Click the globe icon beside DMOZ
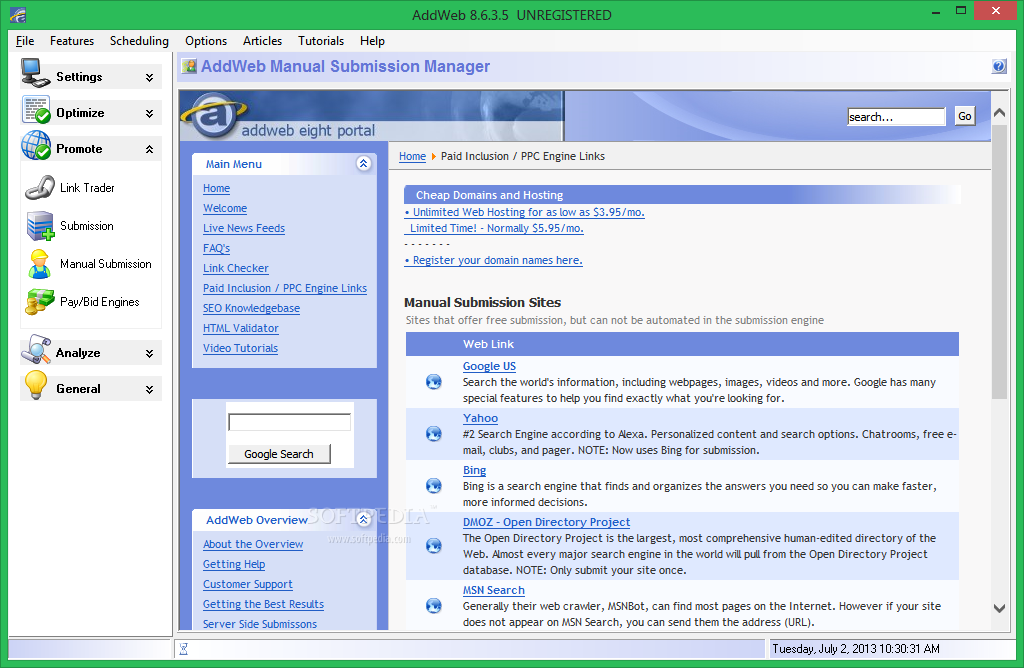This screenshot has width=1024, height=668. [x=434, y=546]
